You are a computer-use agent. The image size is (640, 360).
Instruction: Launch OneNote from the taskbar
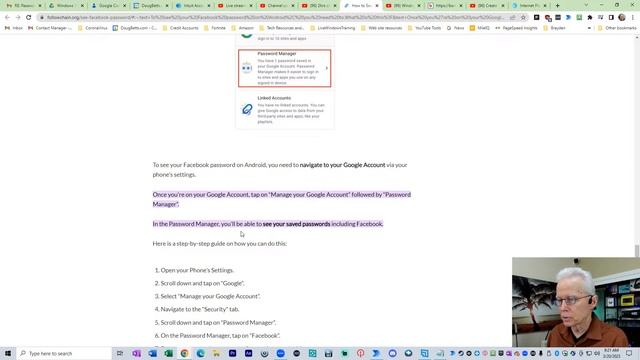coord(136,353)
